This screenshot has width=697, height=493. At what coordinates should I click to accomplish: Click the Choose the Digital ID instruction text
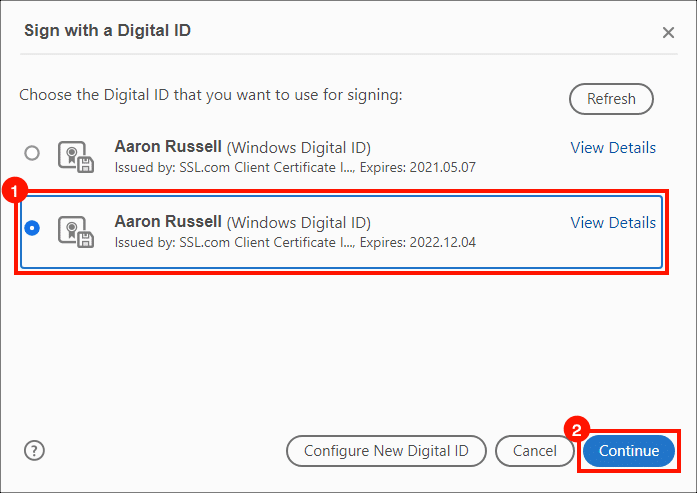pyautogui.click(x=211, y=95)
